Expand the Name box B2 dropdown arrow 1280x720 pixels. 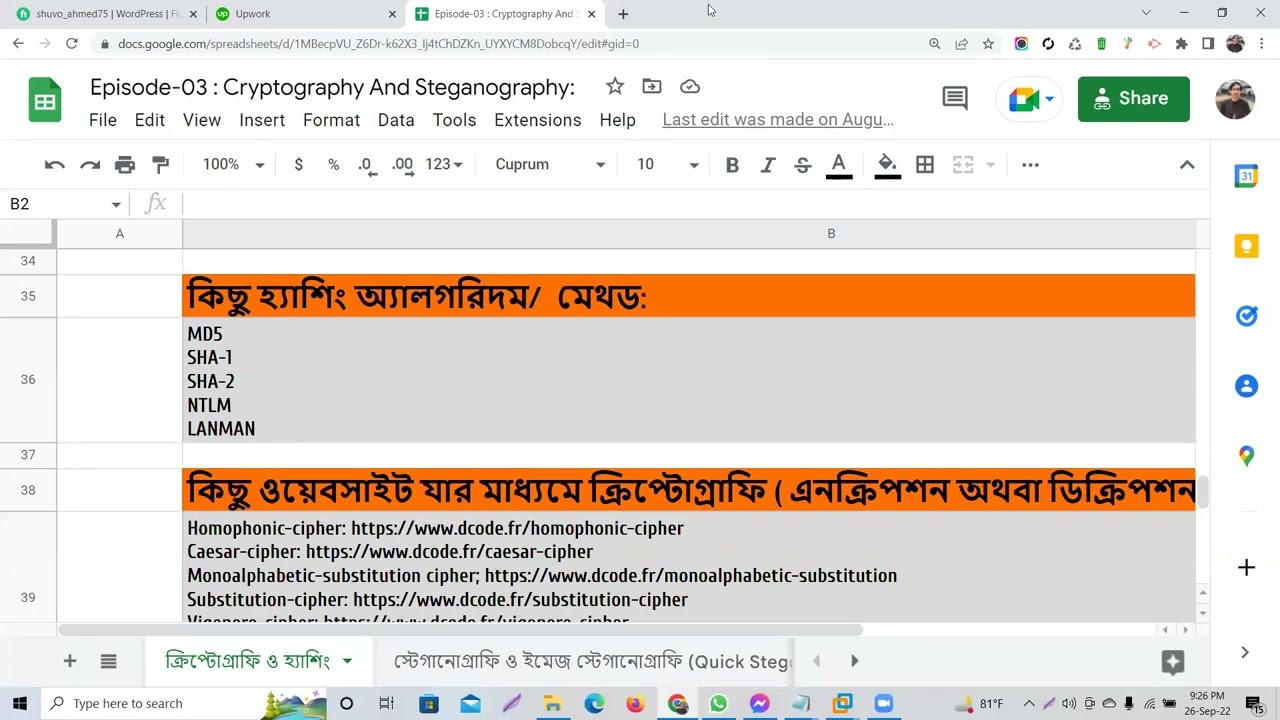pos(116,204)
